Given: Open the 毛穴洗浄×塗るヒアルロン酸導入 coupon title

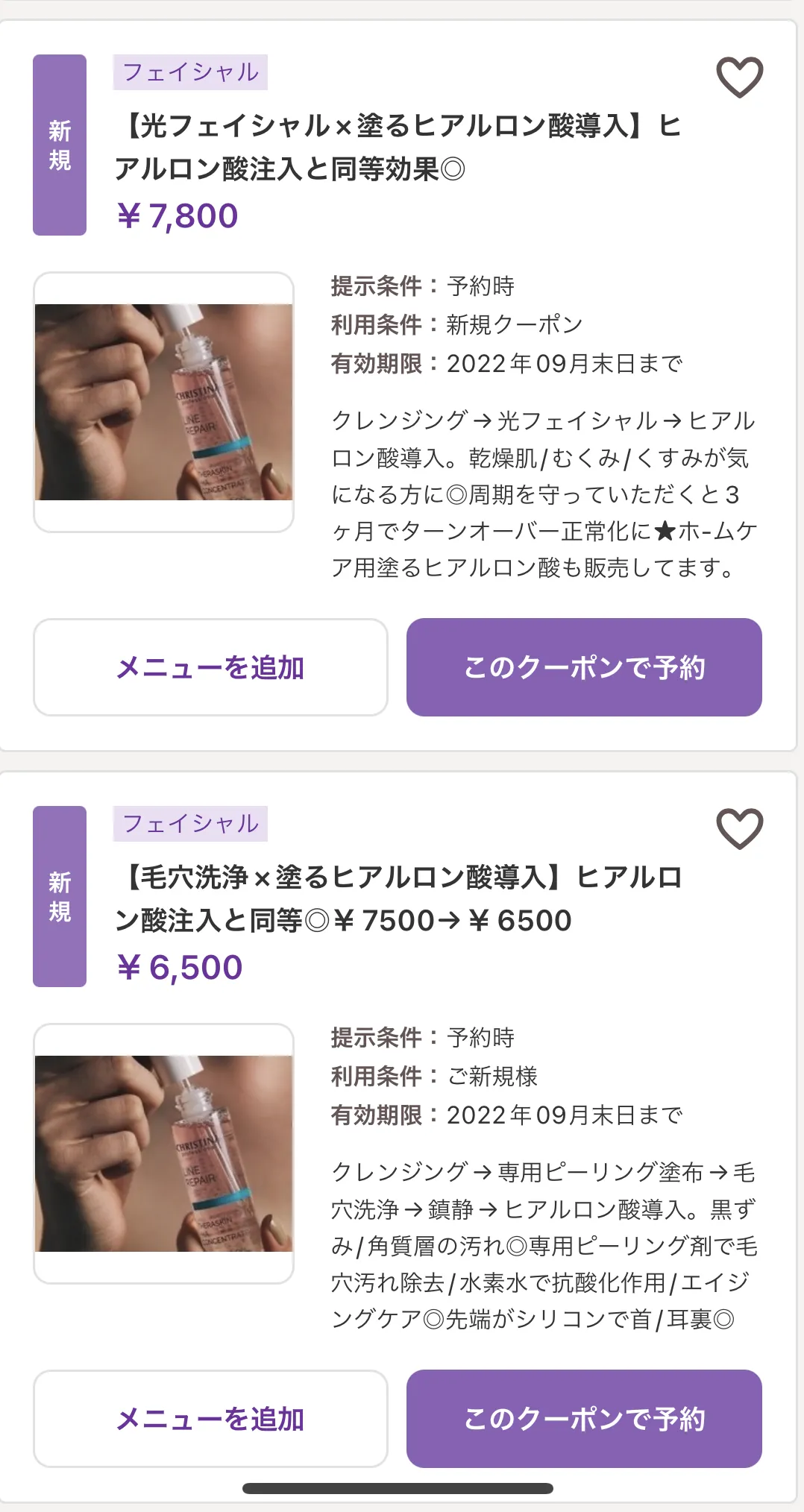Looking at the screenshot, I should (398, 899).
